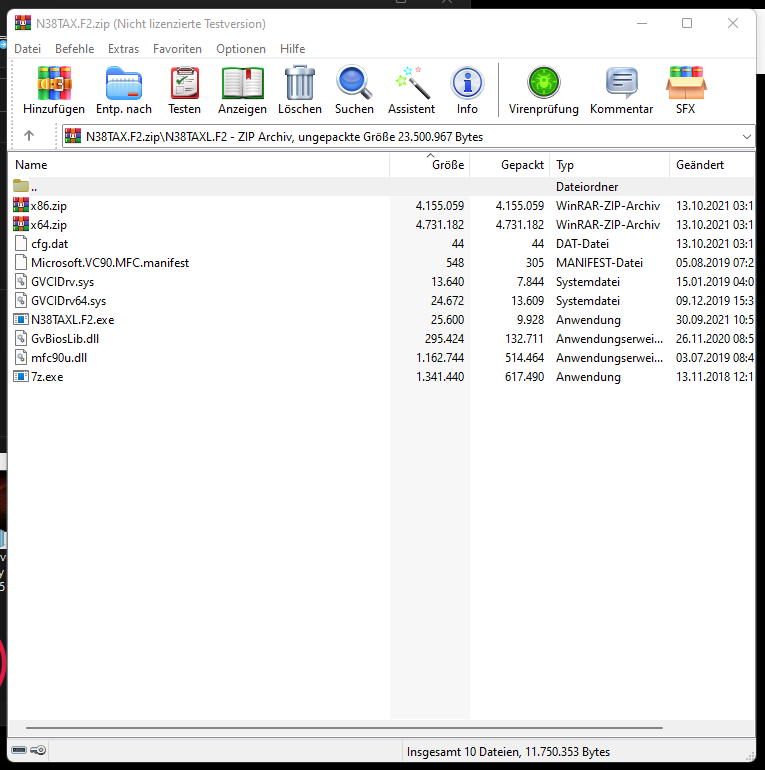Click the x86.zip archive icon
Image resolution: width=765 pixels, height=770 pixels.
point(21,205)
